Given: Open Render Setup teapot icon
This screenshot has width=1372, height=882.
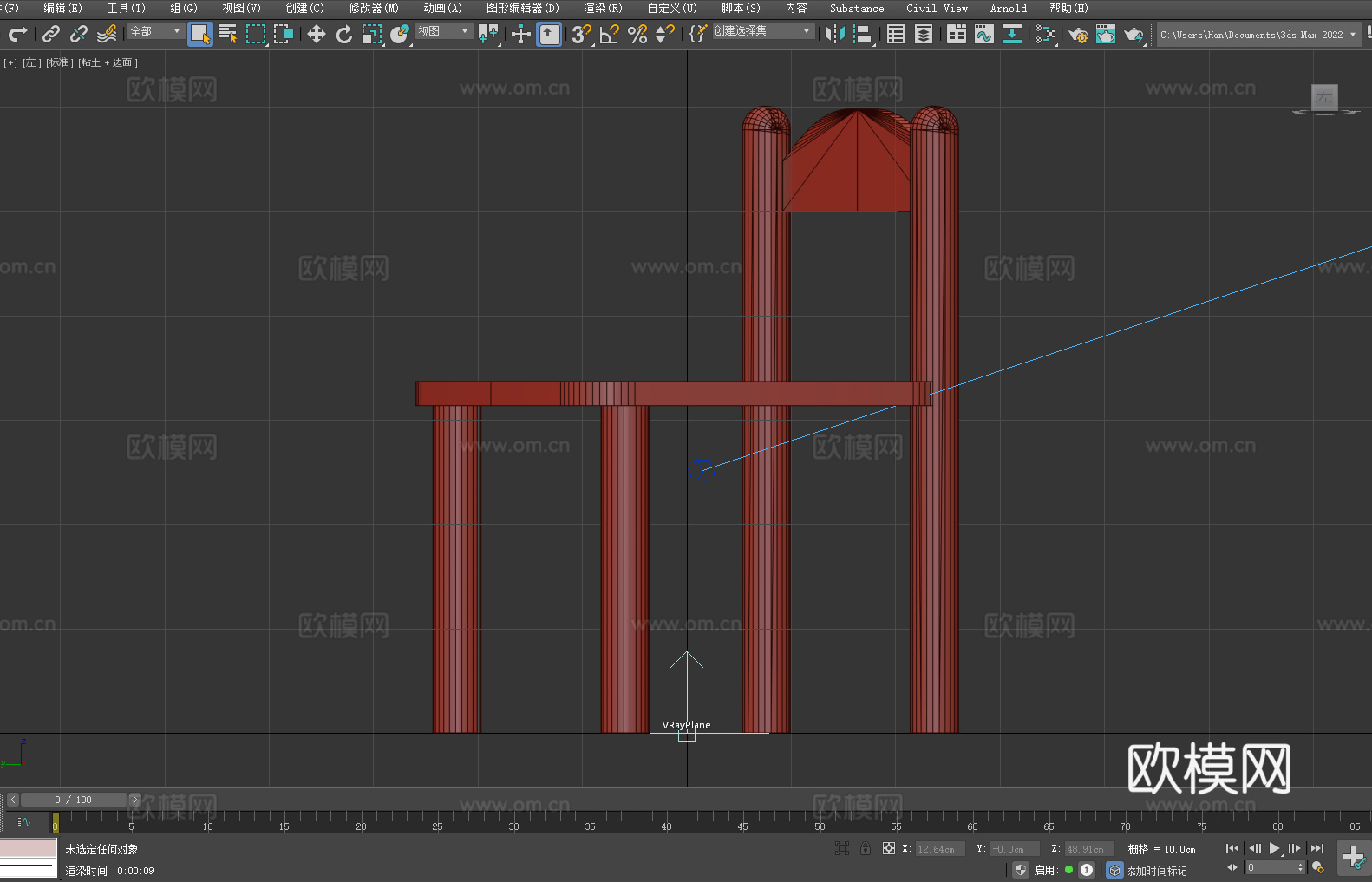Looking at the screenshot, I should tap(1078, 35).
